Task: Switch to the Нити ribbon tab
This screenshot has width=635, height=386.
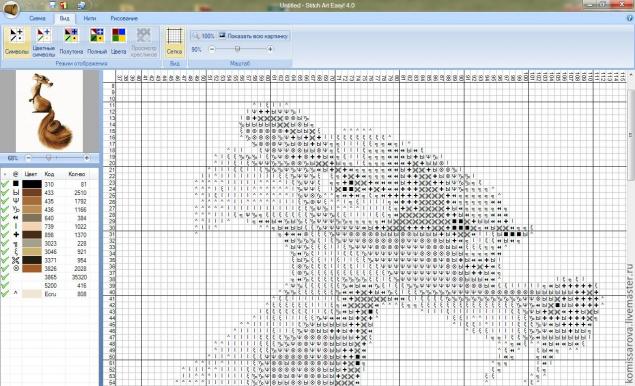Action: pyautogui.click(x=89, y=18)
